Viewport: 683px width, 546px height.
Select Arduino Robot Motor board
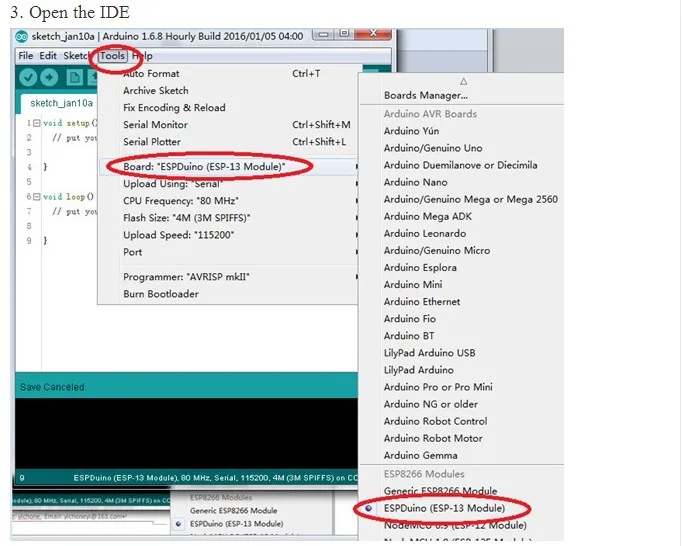pyautogui.click(x=462, y=438)
